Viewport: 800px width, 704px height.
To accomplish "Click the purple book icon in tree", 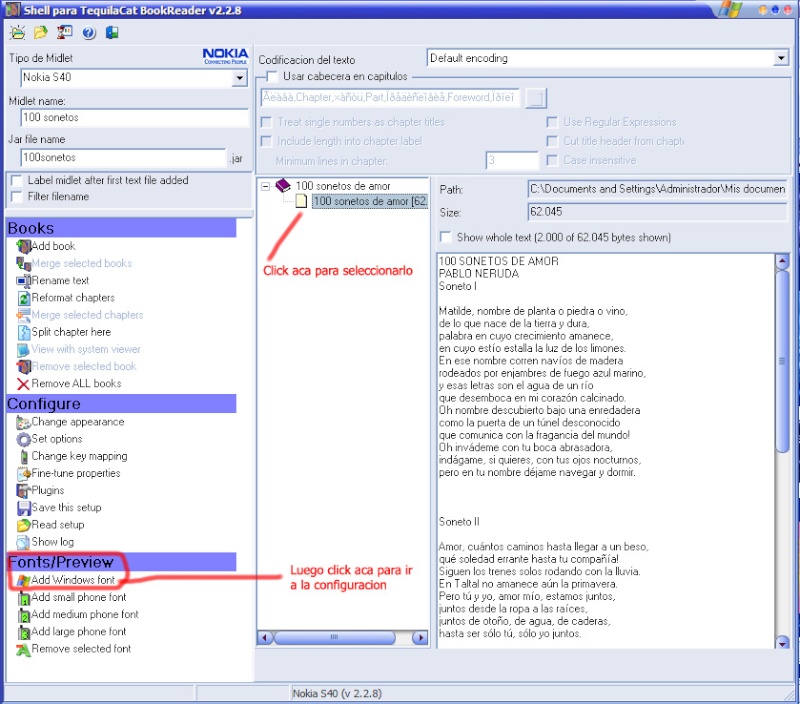I will (x=283, y=186).
